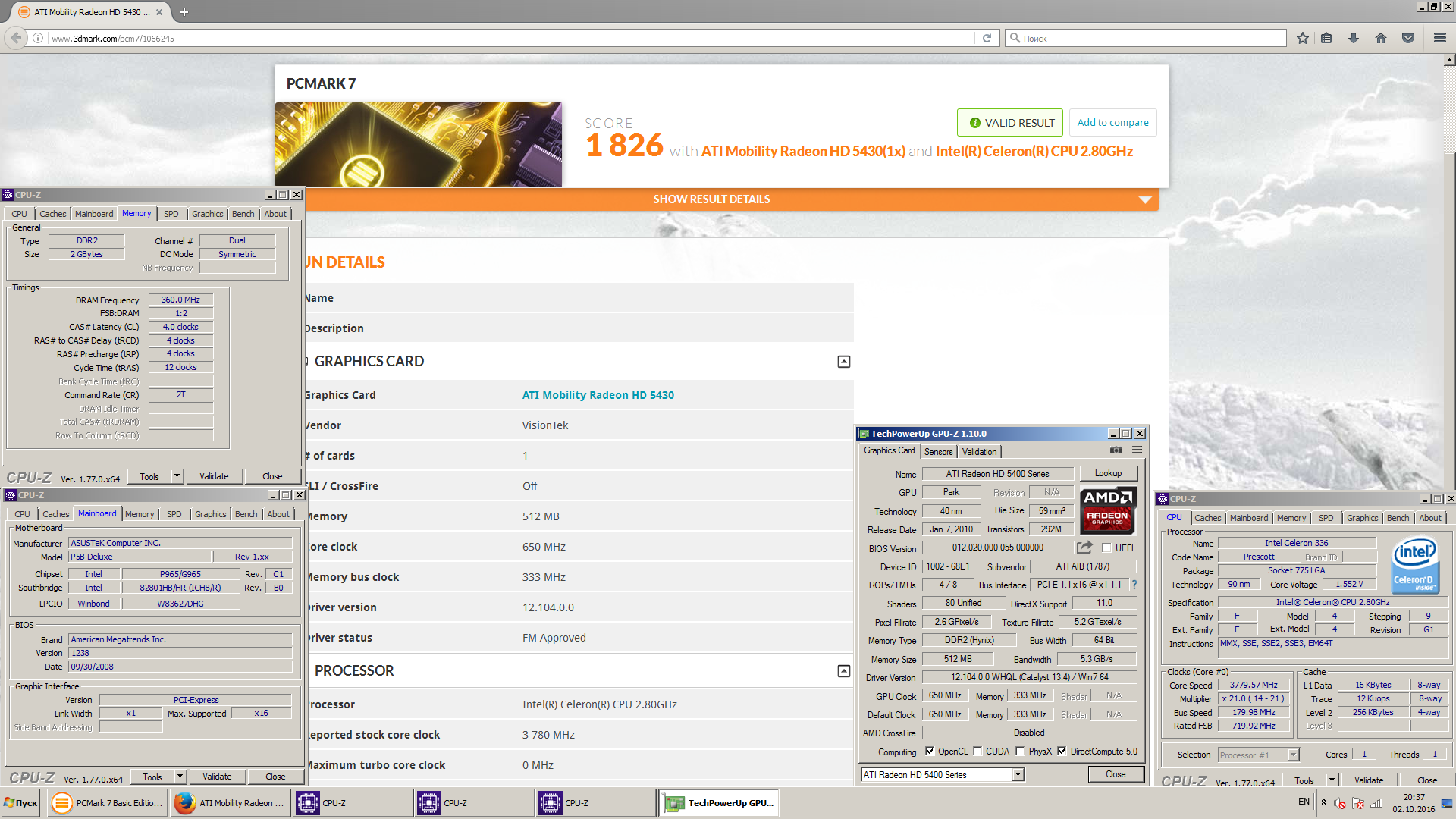1456x819 pixels.
Task: Open the bookmarks list icon in Firefox
Action: (x=1326, y=38)
